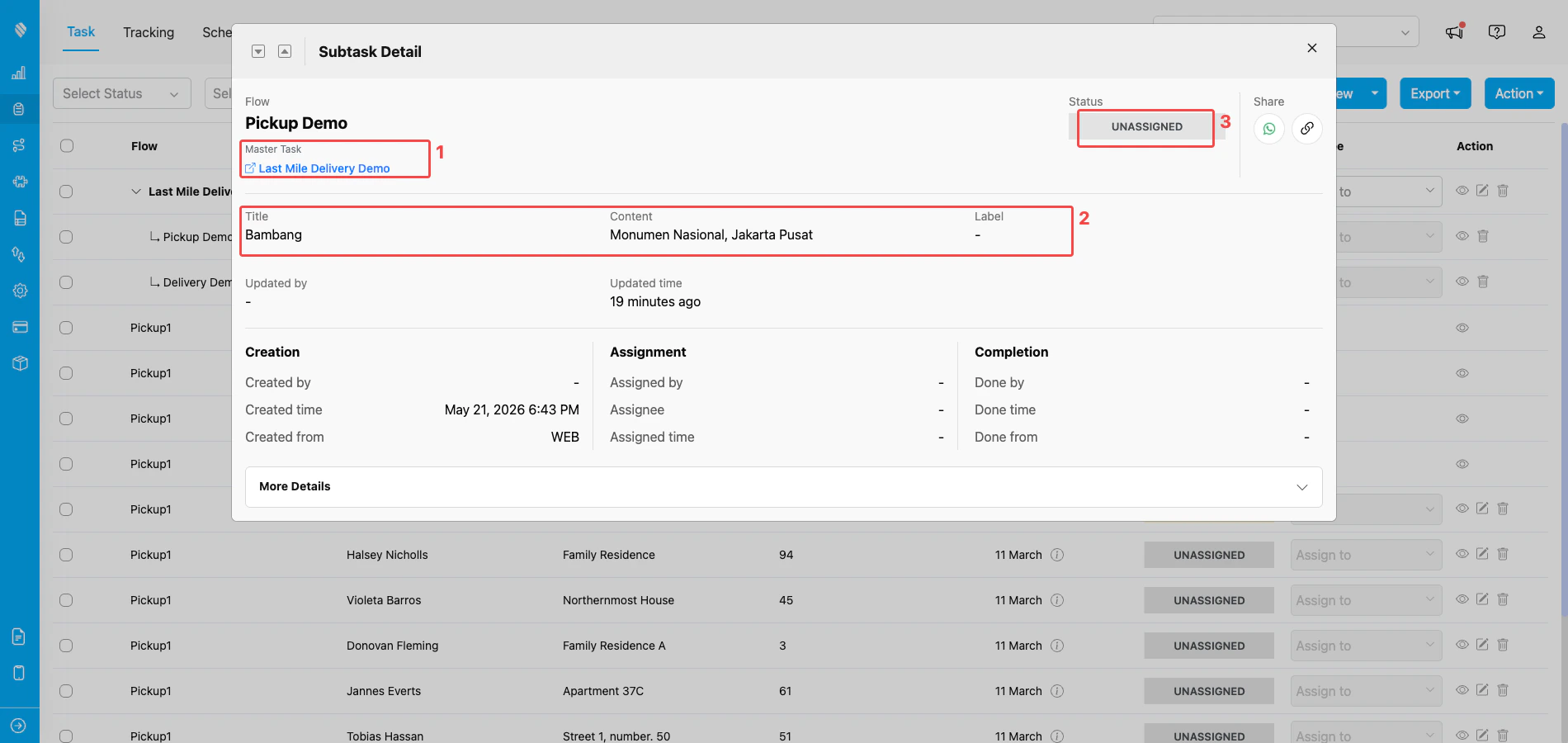The image size is (1568, 743).
Task: Tick the select-all checkbox in table header
Action: [x=67, y=146]
